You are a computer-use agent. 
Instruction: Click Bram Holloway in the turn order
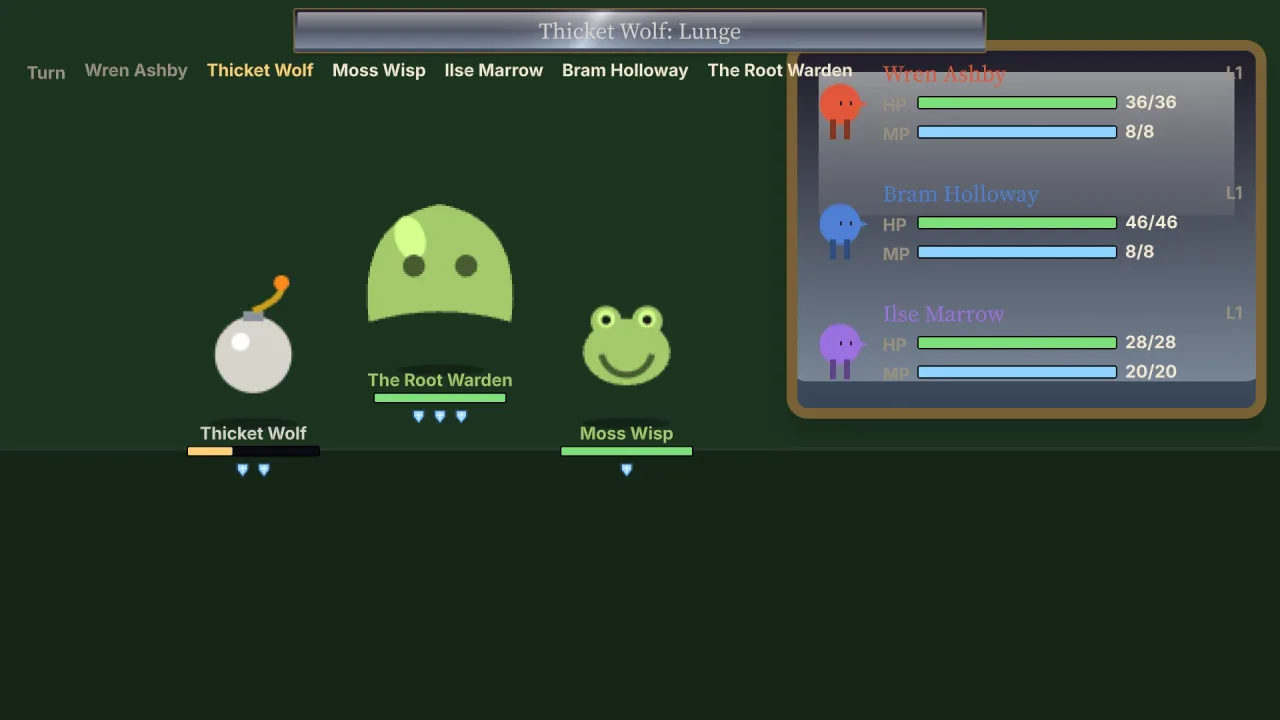tap(625, 70)
